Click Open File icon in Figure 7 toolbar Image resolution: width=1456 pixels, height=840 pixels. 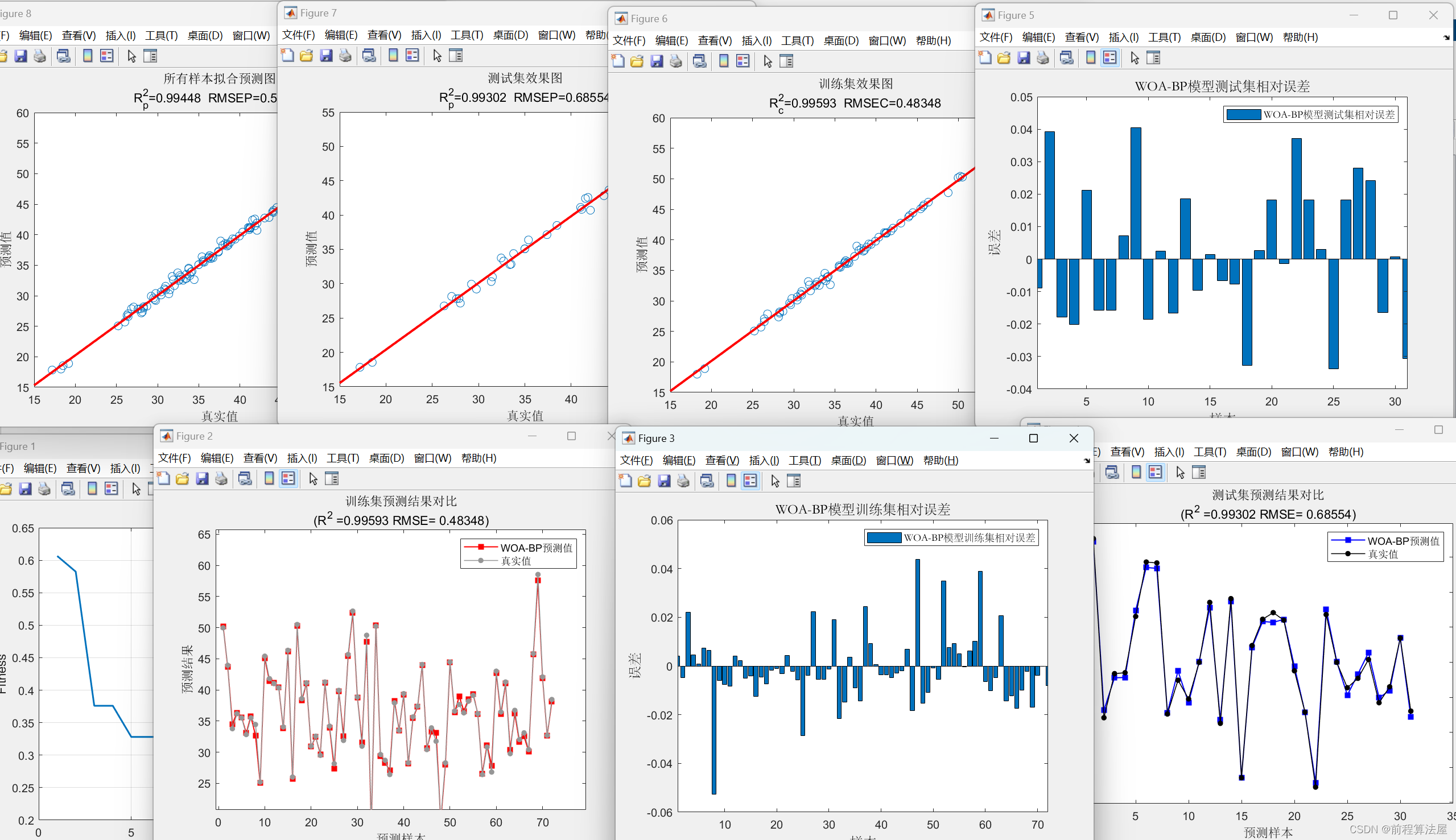[x=307, y=55]
